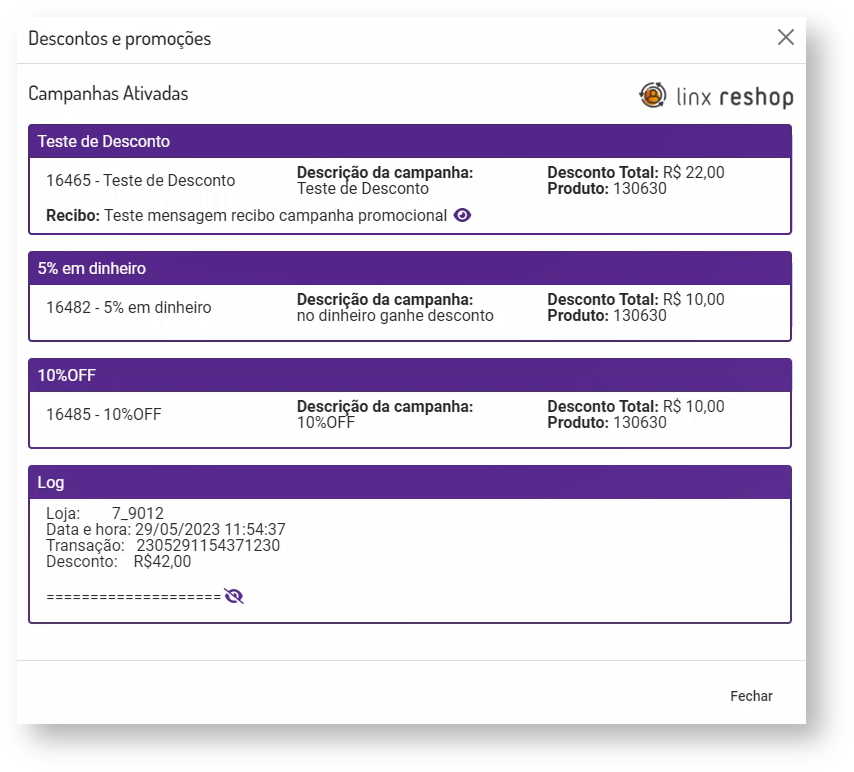Show the receipt message with eye icon
Screen dimensions: 854x772
462,215
